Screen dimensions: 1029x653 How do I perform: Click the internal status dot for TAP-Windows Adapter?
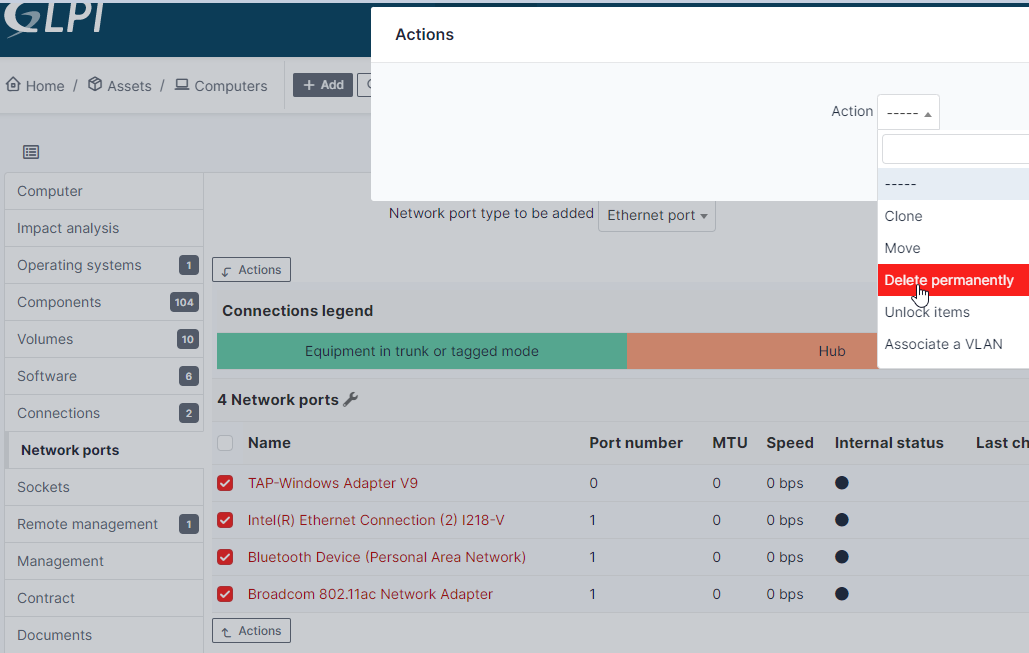pos(841,483)
